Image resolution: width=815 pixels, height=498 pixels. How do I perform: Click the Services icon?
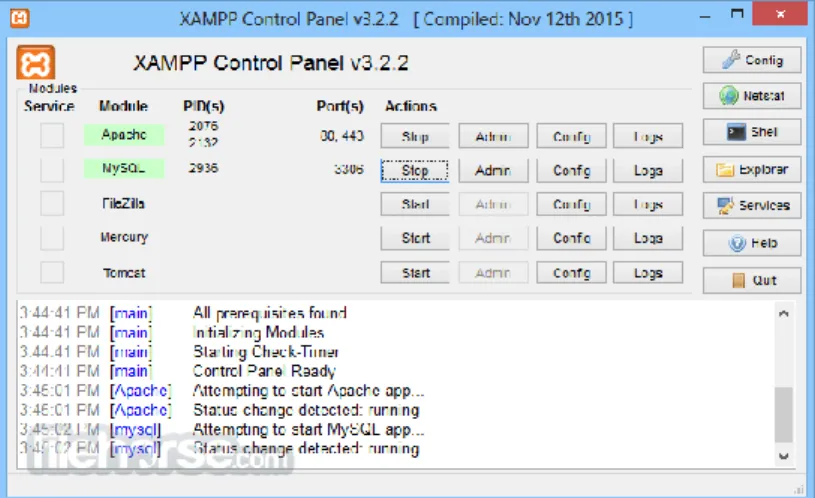tap(726, 206)
